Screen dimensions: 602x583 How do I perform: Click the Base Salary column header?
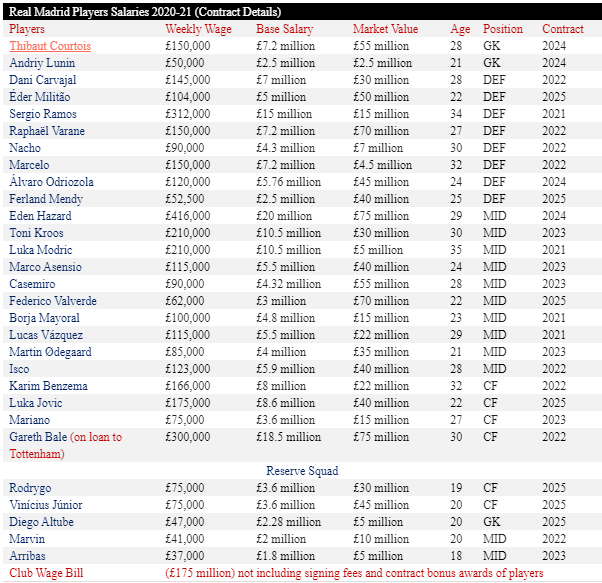coord(285,29)
